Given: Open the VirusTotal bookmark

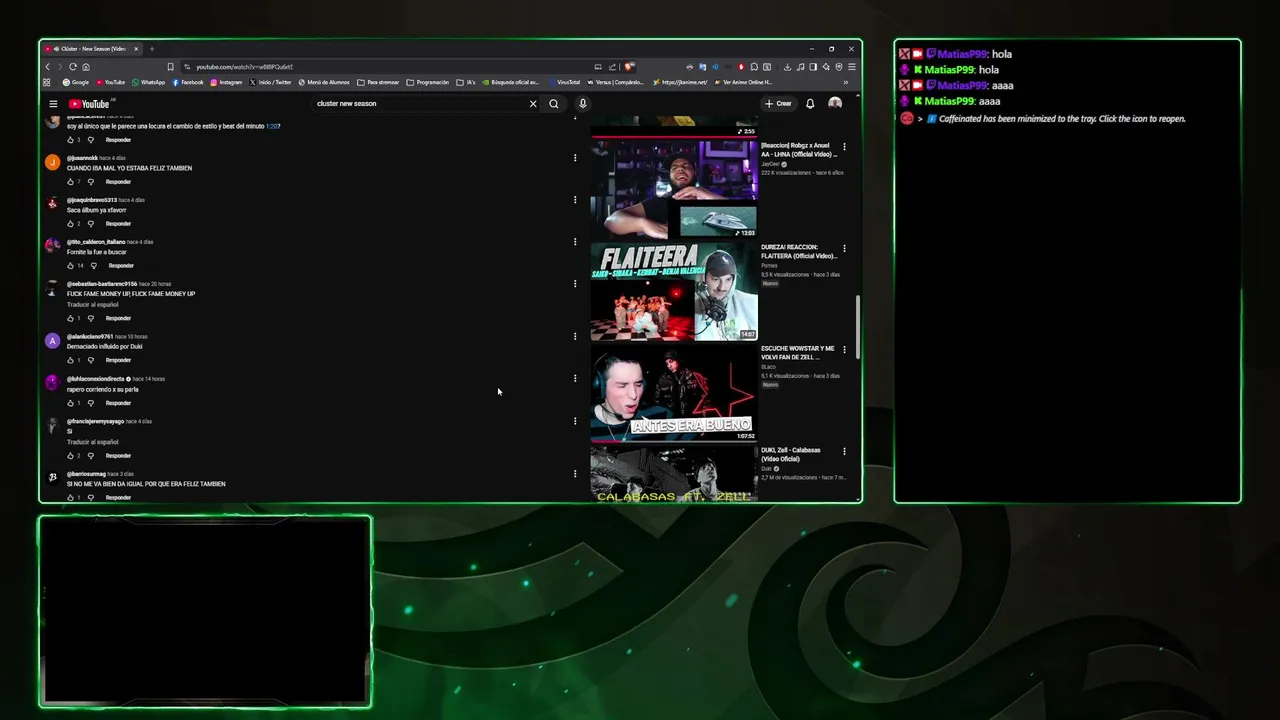Looking at the screenshot, I should [564, 83].
